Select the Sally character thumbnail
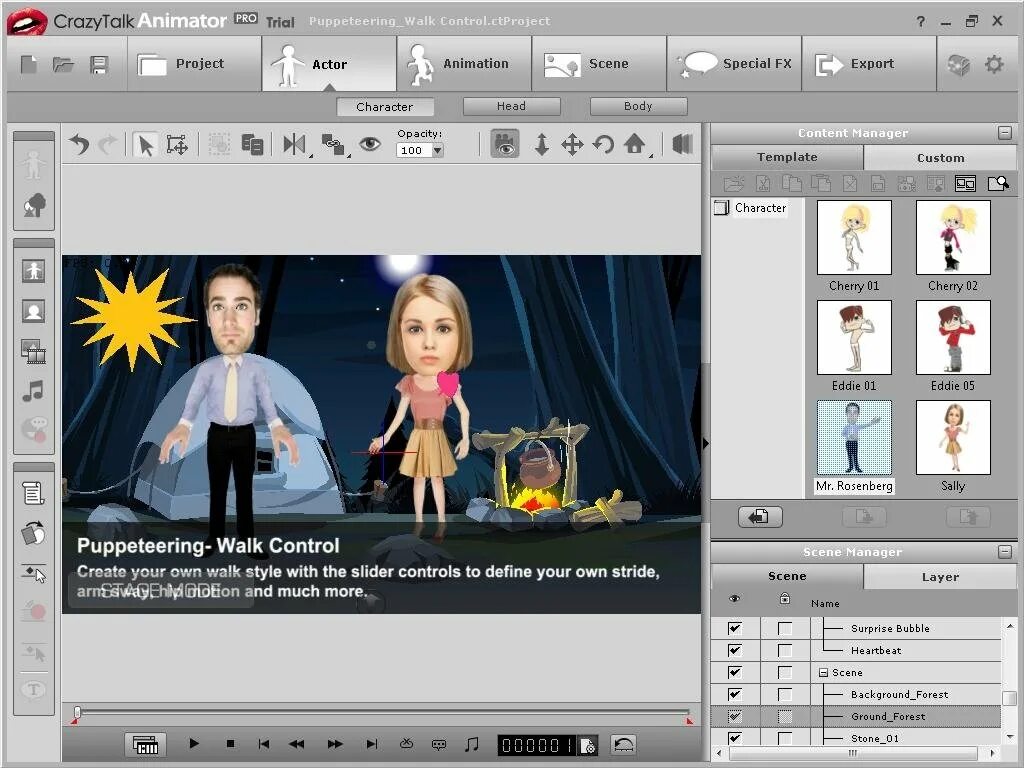Screen dimensions: 1024x768 coord(953,438)
